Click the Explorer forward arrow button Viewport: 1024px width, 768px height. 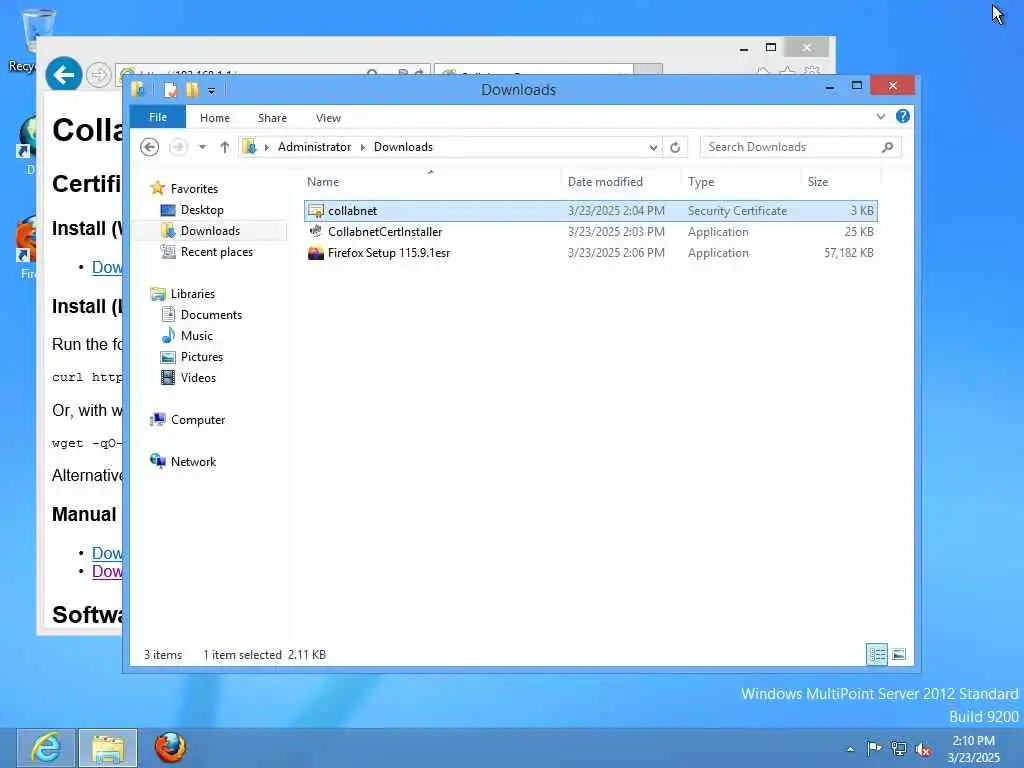click(178, 147)
